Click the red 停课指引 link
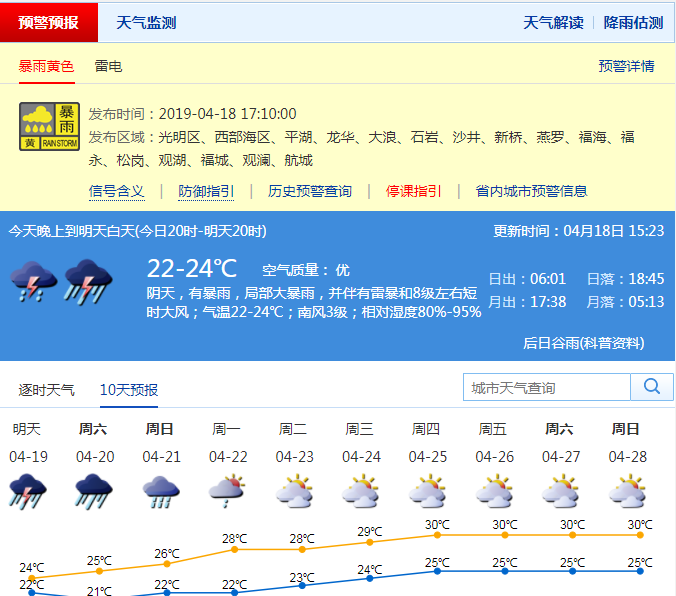Screen dimensions: 676x596 tap(414, 191)
